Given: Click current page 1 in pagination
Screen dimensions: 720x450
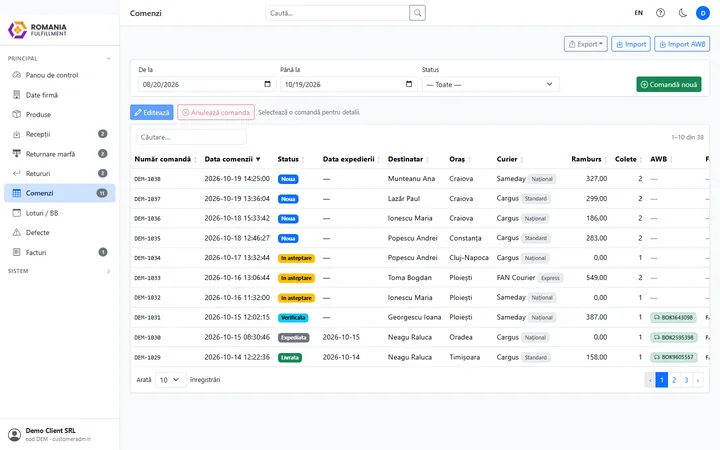Looking at the screenshot, I should [662, 380].
